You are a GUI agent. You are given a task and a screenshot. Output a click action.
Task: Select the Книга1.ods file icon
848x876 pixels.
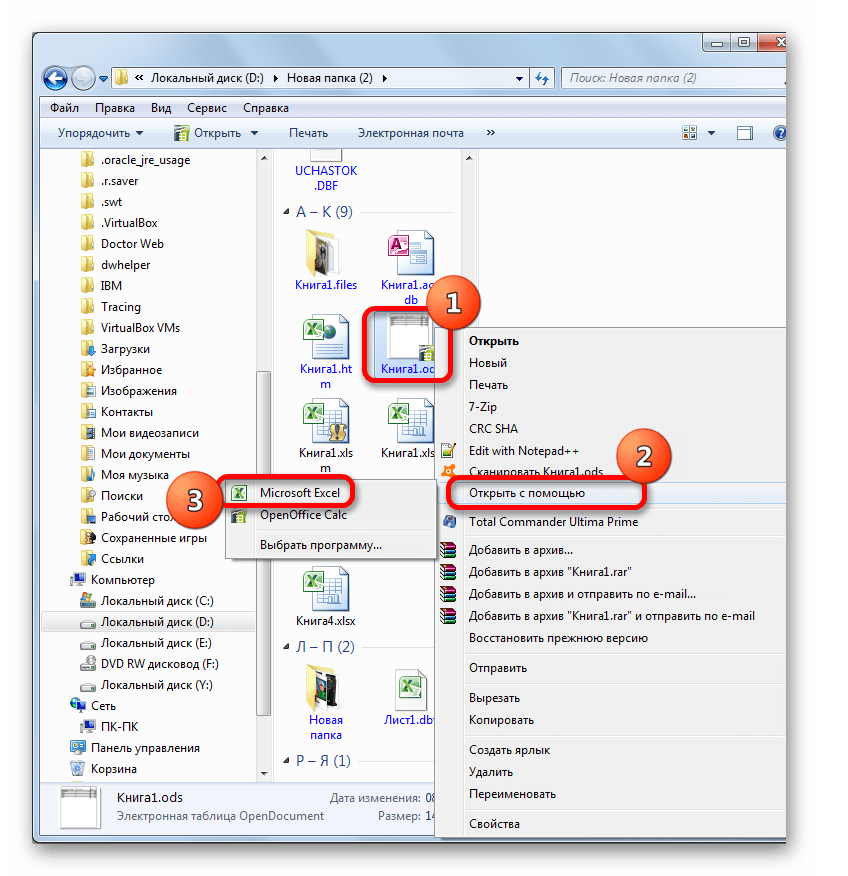[411, 337]
